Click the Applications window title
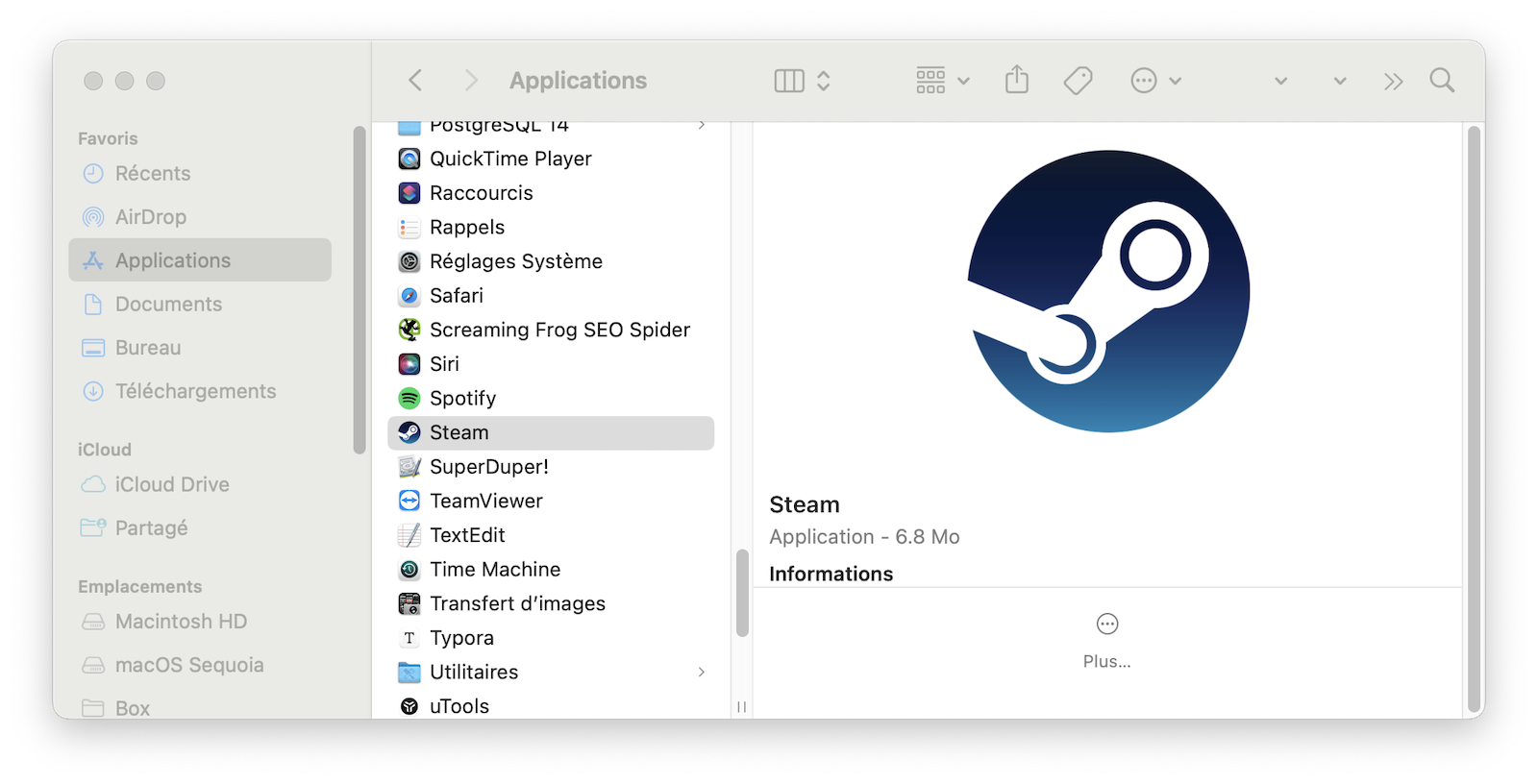This screenshot has height=784, width=1538. [578, 81]
